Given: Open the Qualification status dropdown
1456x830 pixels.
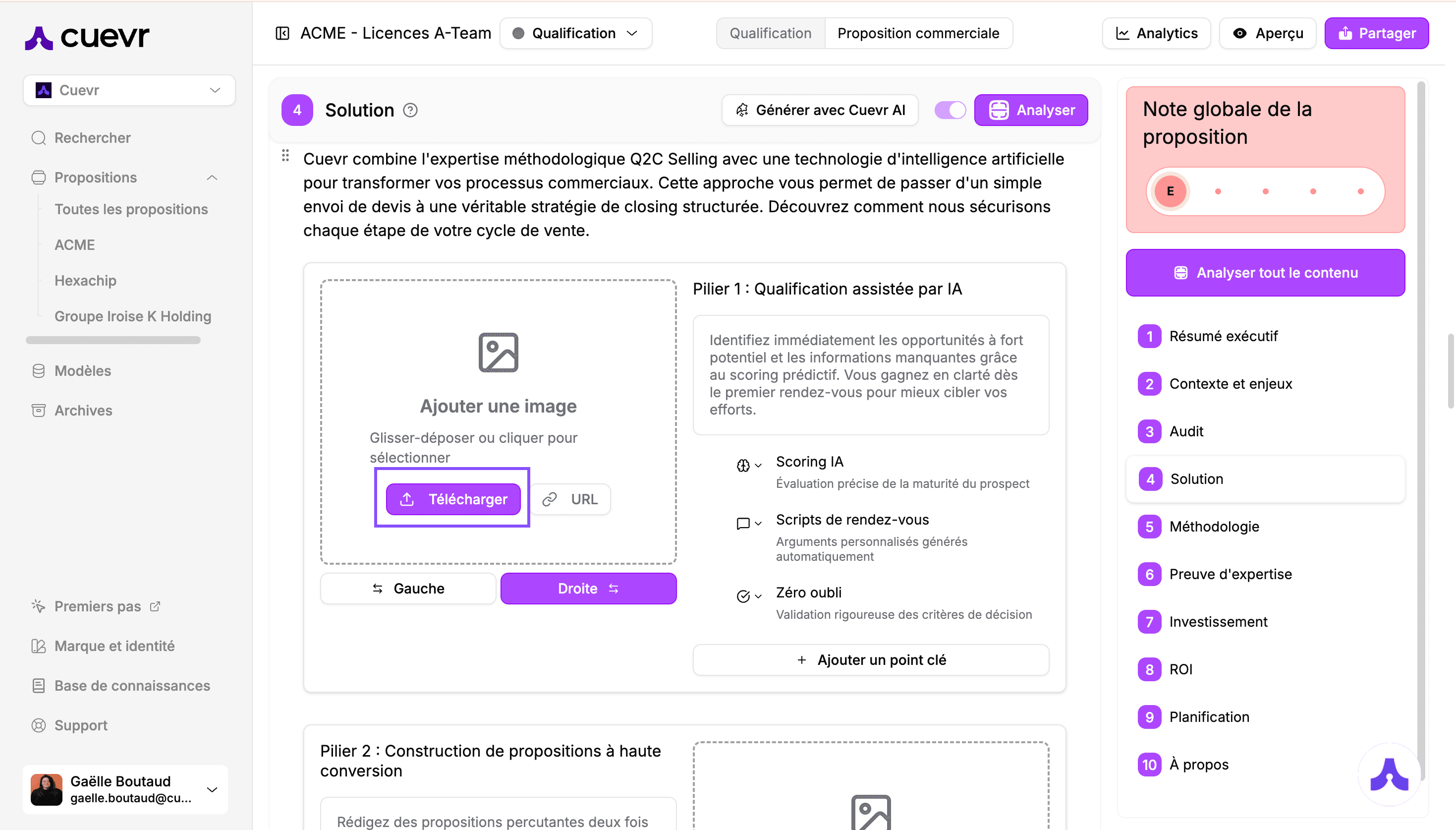Looking at the screenshot, I should coord(575,33).
